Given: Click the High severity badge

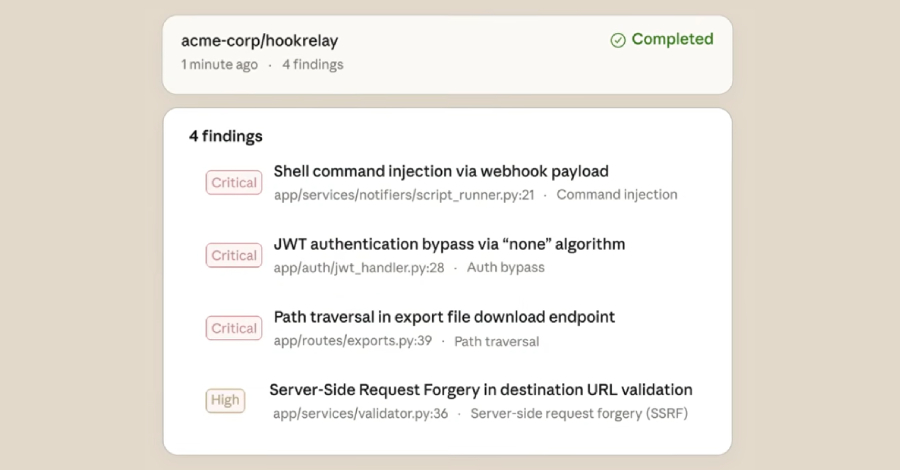Looking at the screenshot, I should 225,401.
